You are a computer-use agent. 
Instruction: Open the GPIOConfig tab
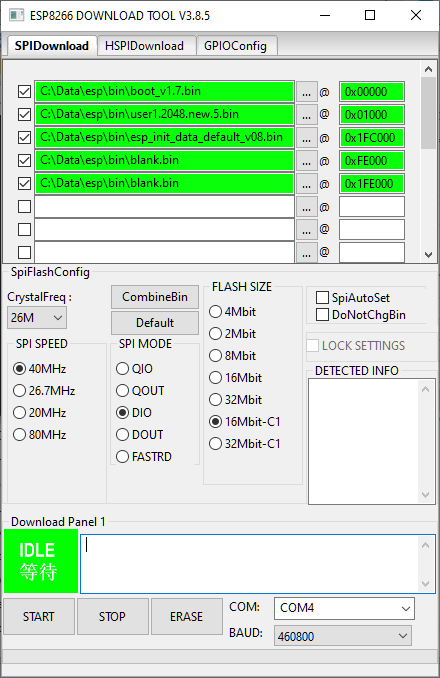[x=236, y=46]
